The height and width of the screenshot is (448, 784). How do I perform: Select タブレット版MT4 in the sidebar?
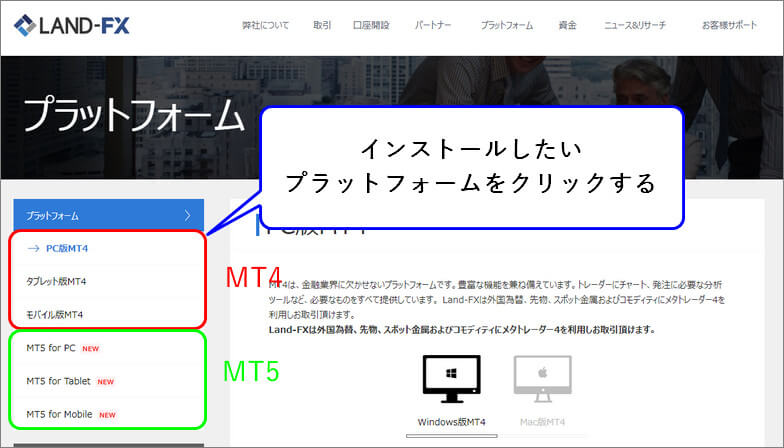point(56,282)
